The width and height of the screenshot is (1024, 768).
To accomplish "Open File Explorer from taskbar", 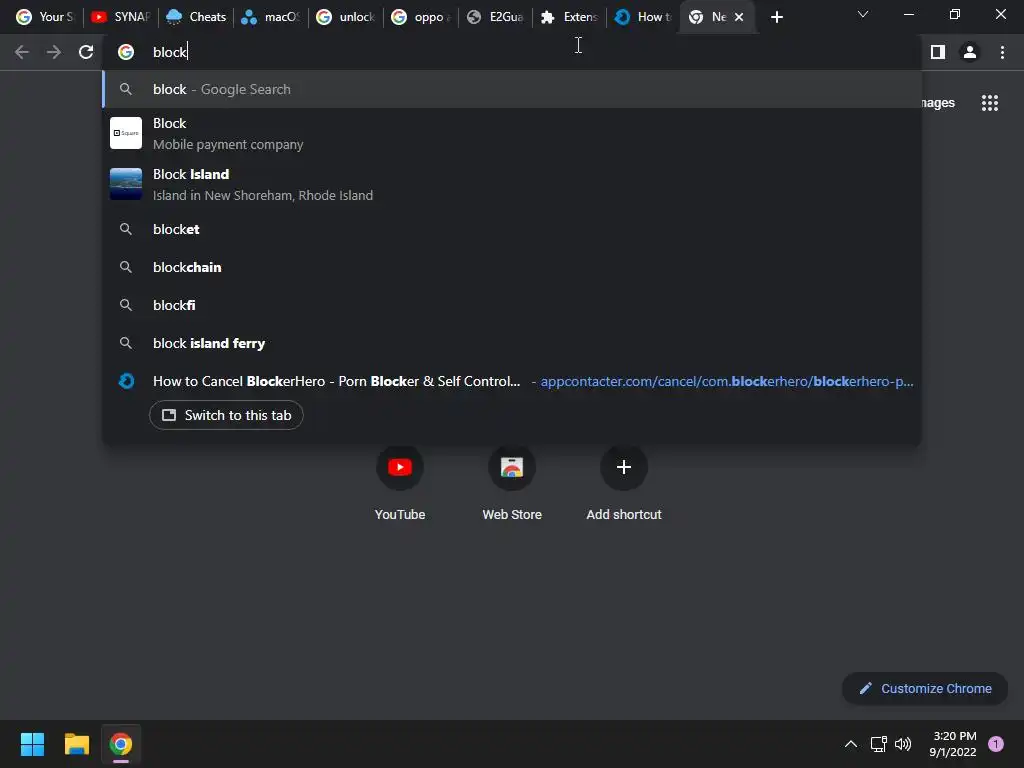I will coord(76,744).
